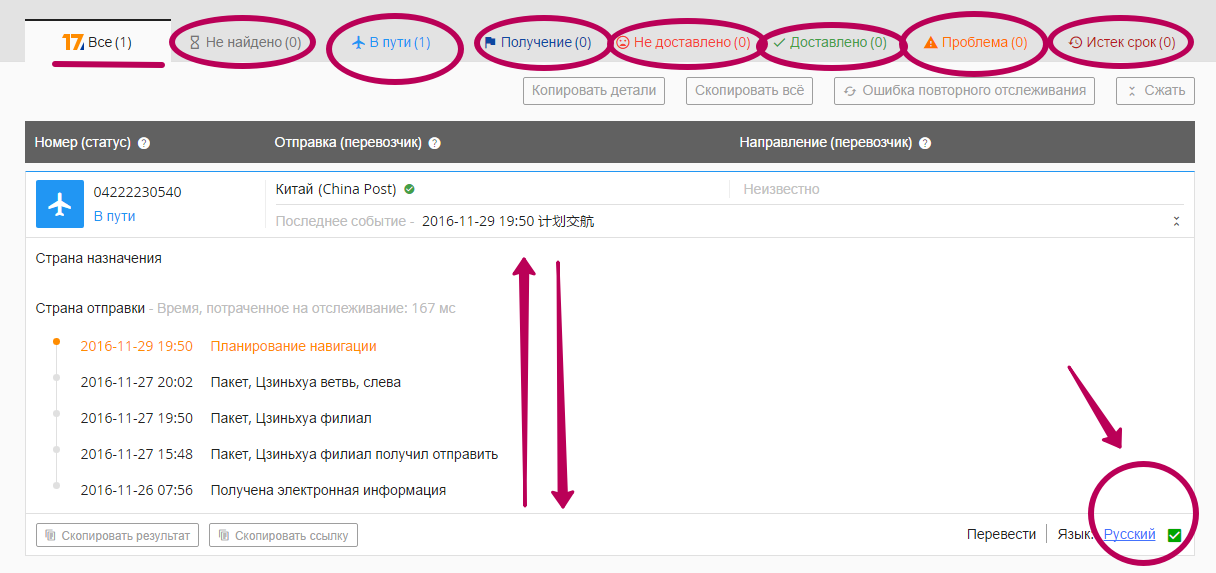This screenshot has height=573, width=1216.
Task: Click the 'Копировать детали' button
Action: click(594, 90)
